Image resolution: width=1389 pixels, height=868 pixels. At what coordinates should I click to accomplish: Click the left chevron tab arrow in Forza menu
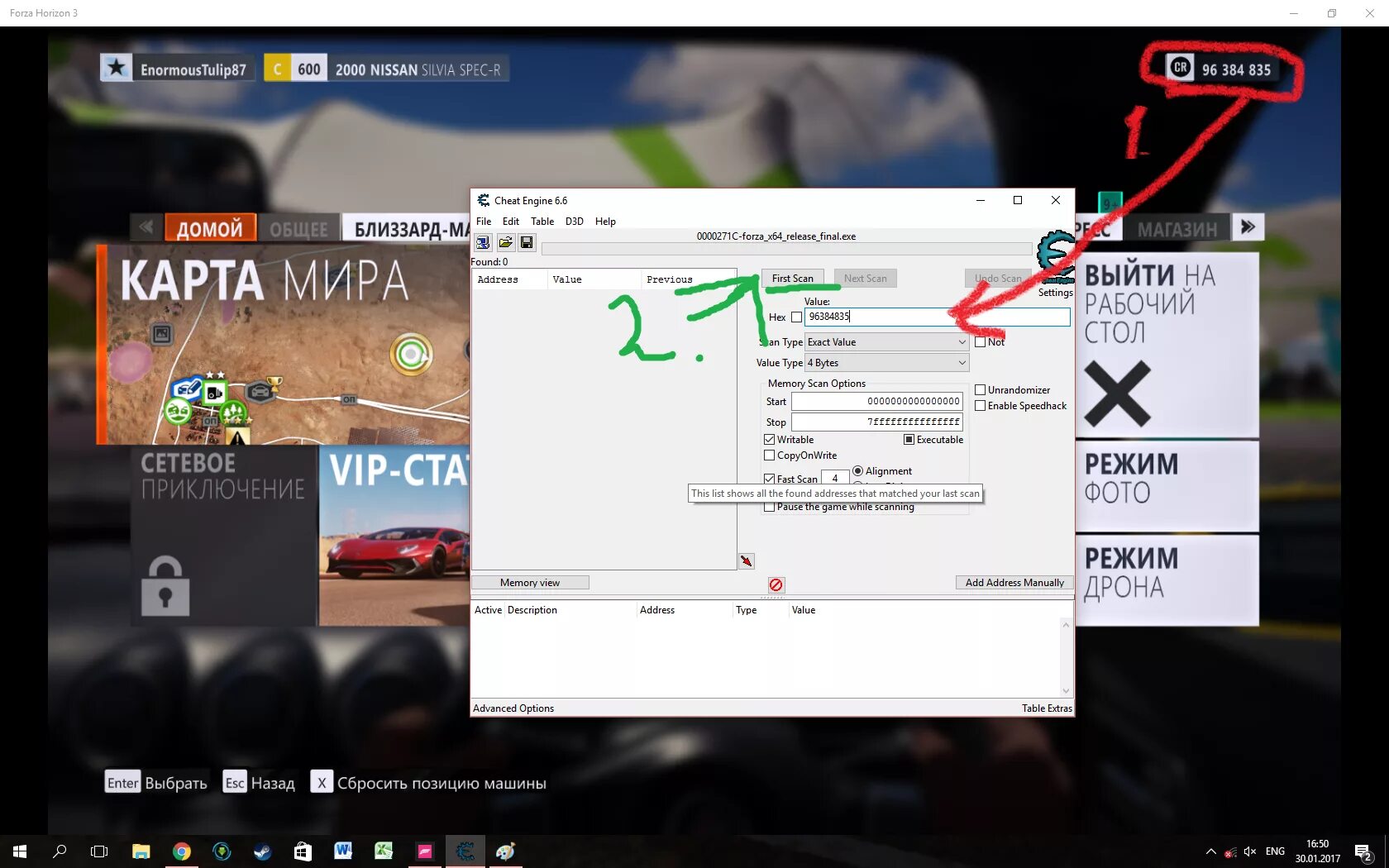[x=146, y=227]
